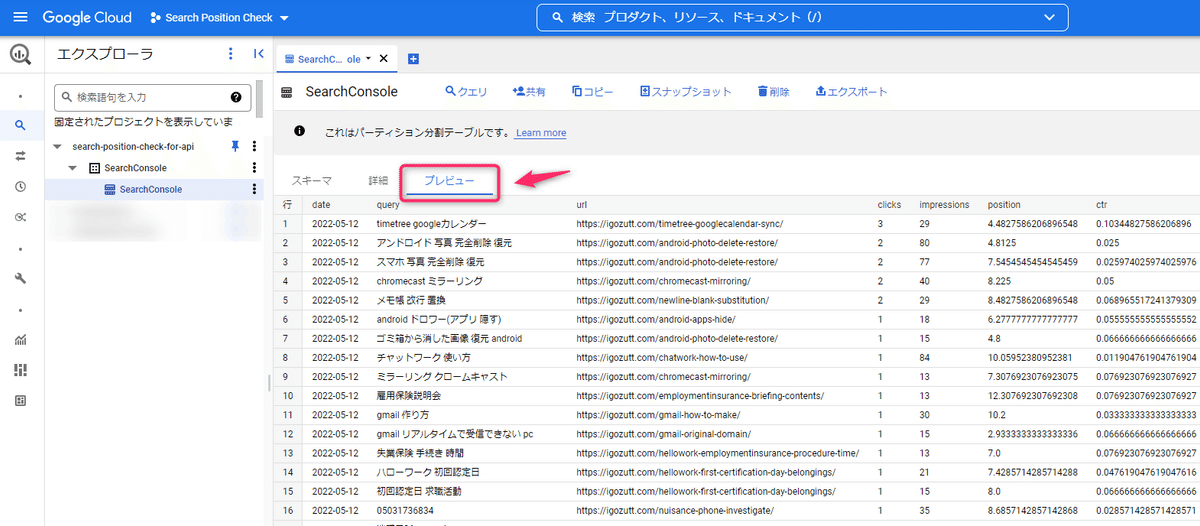Select the chatwork-how-to-use URL cell

click(x=662, y=357)
